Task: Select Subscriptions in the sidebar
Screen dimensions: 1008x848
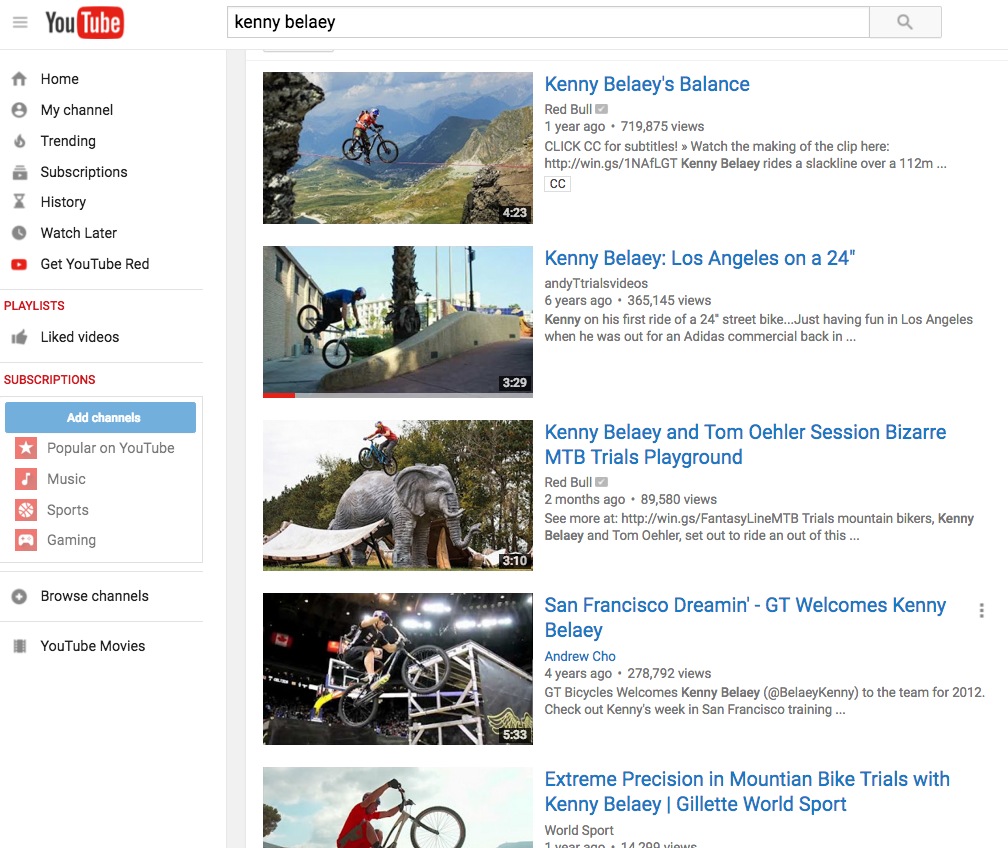Action: point(84,172)
